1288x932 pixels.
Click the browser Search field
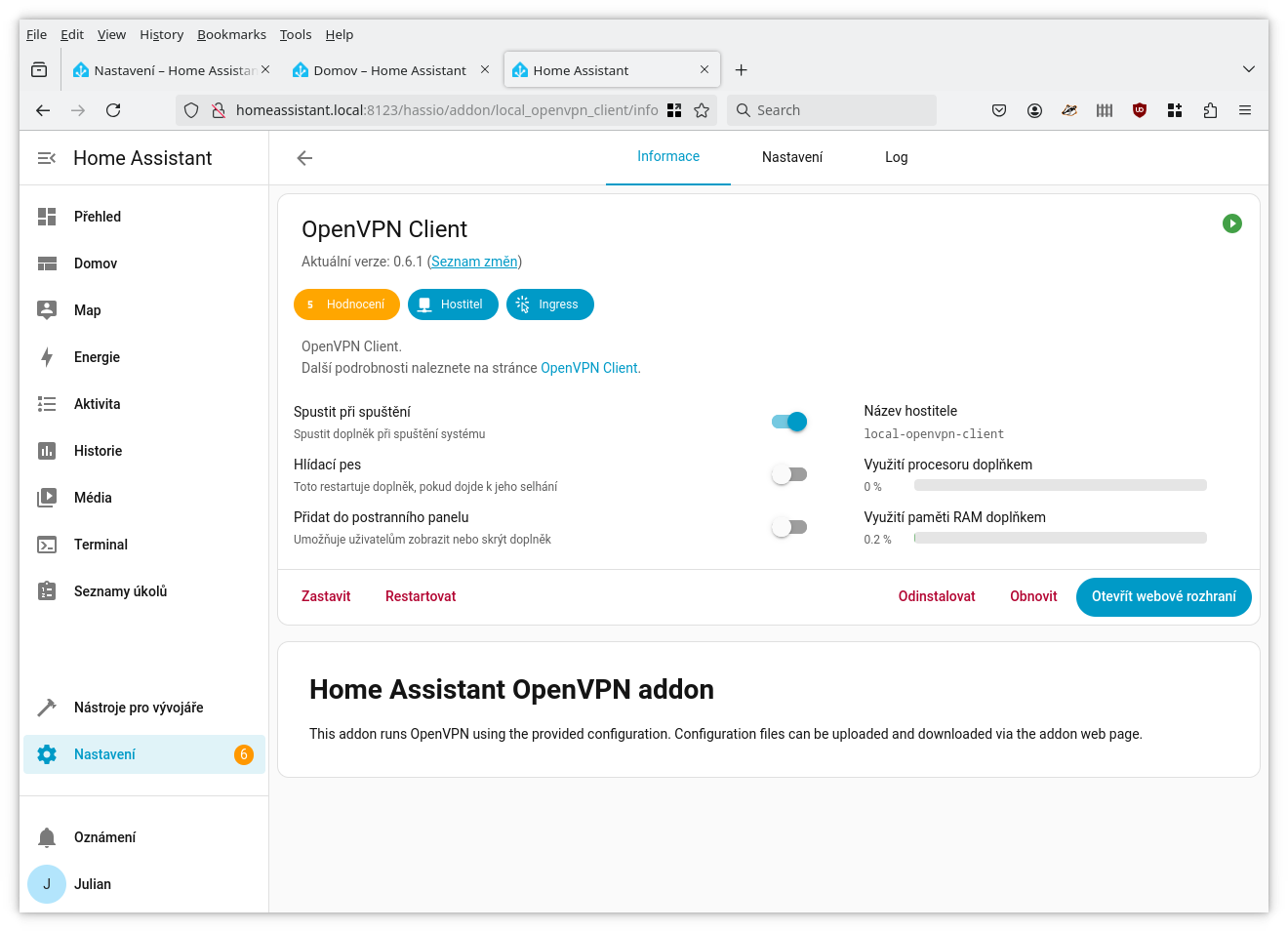(832, 110)
